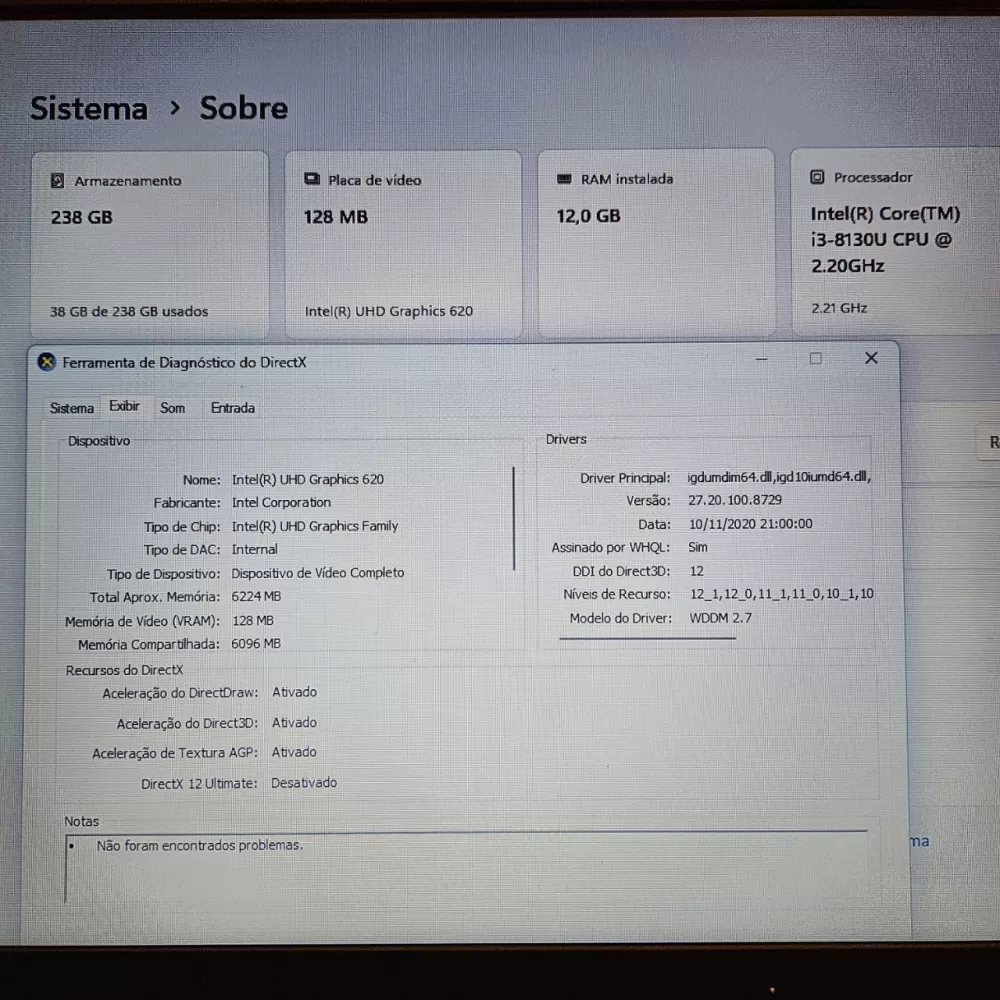Click the 'Memória de Vídeo (VRAM):' label
This screenshot has width=1000, height=1000.
142,621
